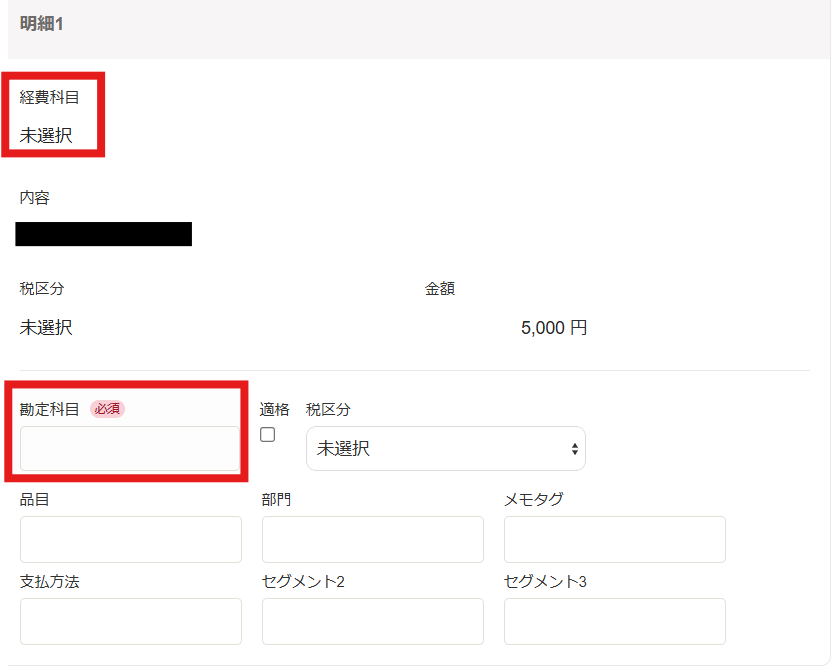Enable the 適格 checkbox
The width and height of the screenshot is (836, 670).
click(x=267, y=435)
